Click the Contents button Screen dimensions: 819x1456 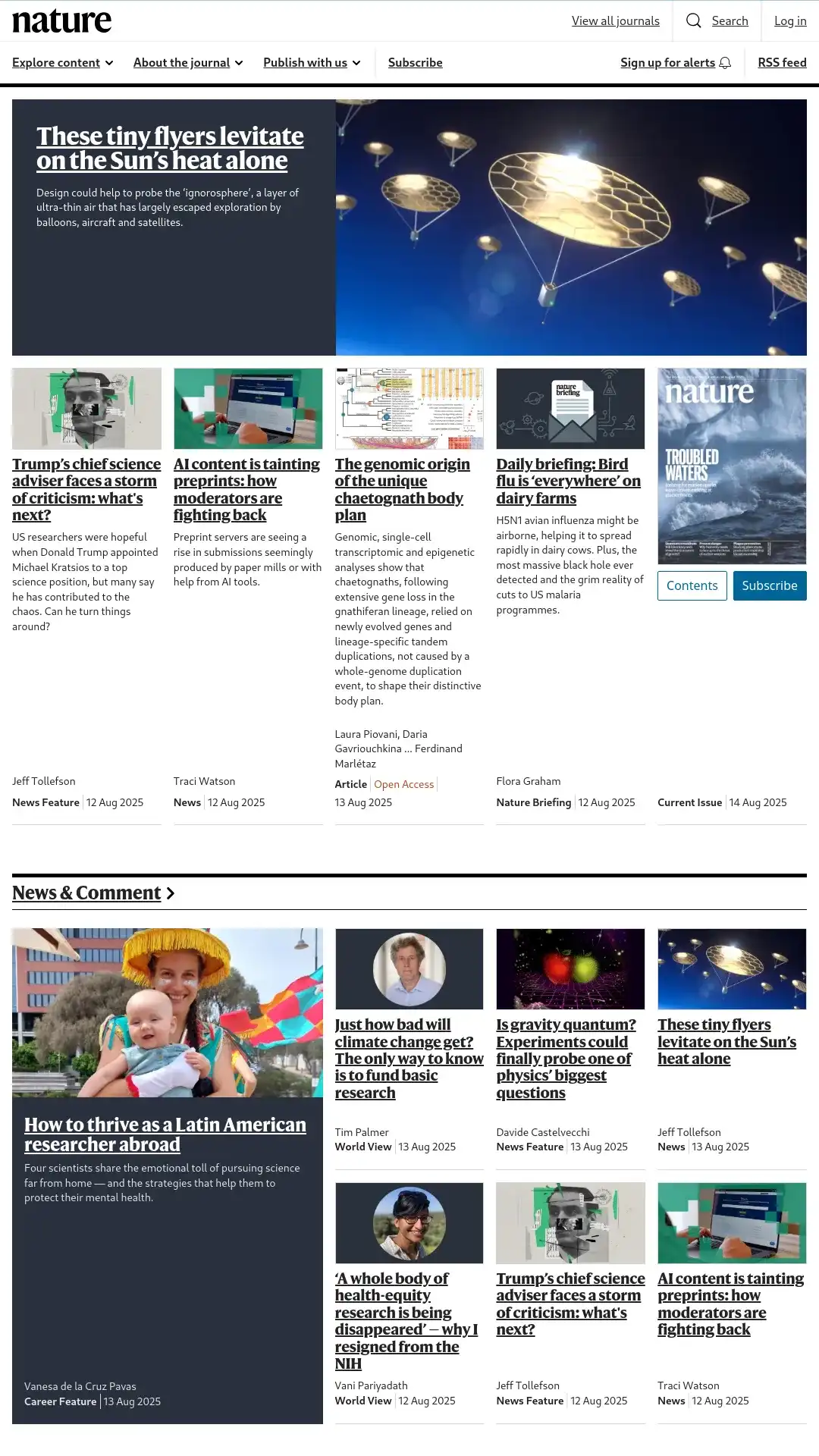point(692,585)
